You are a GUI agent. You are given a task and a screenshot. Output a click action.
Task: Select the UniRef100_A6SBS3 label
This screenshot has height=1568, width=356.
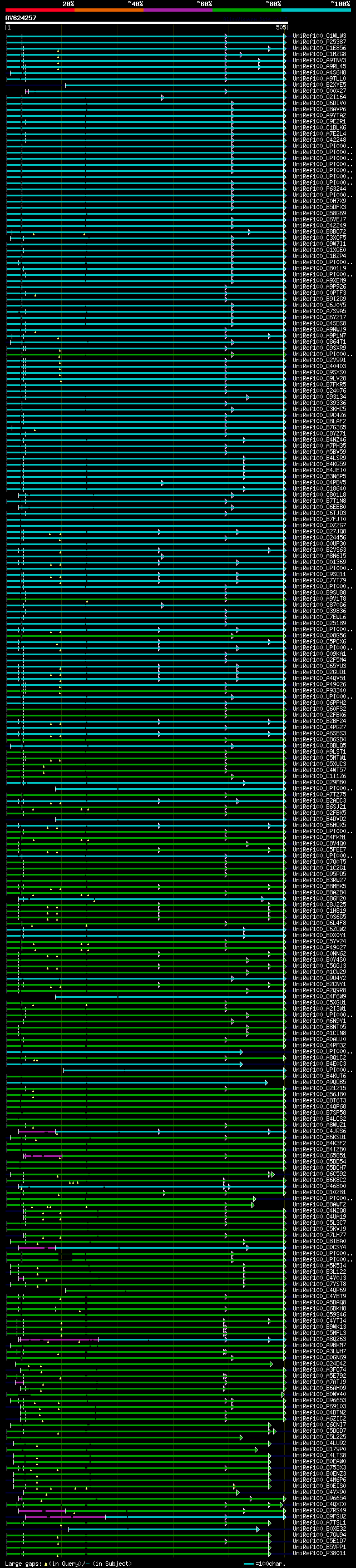[x=319, y=734]
